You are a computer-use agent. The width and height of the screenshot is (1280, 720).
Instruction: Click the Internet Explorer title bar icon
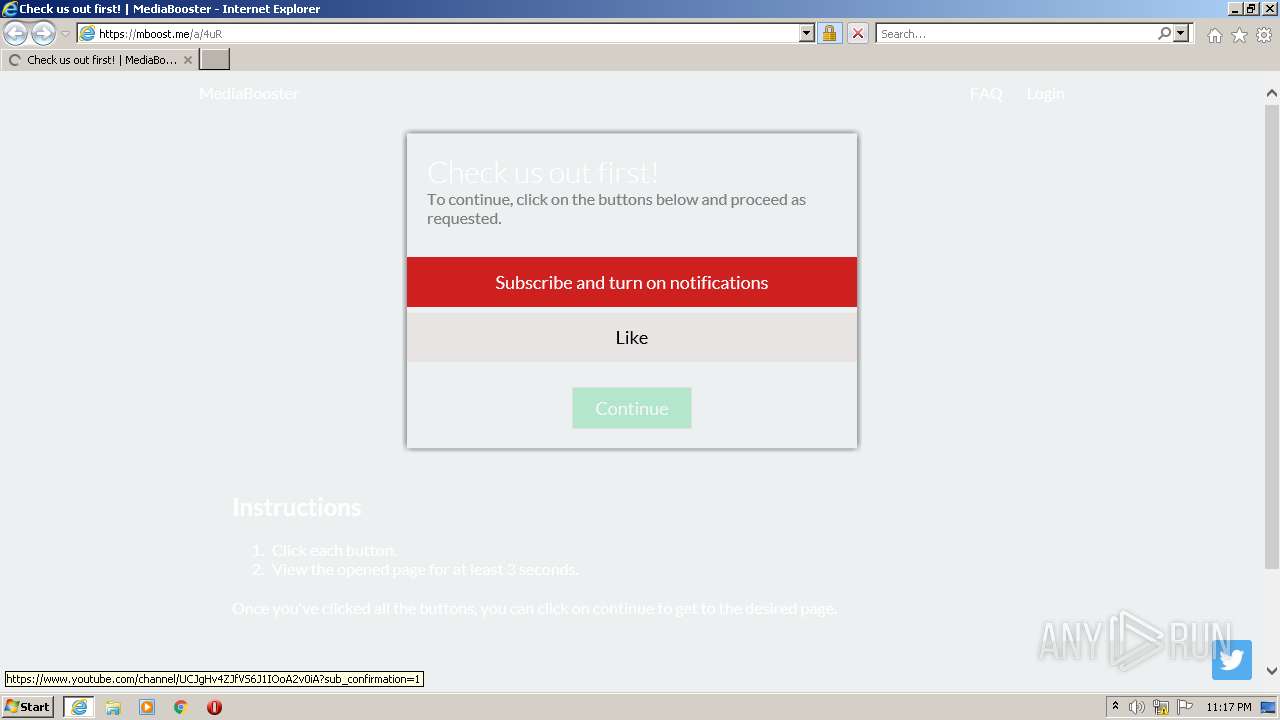pos(9,8)
